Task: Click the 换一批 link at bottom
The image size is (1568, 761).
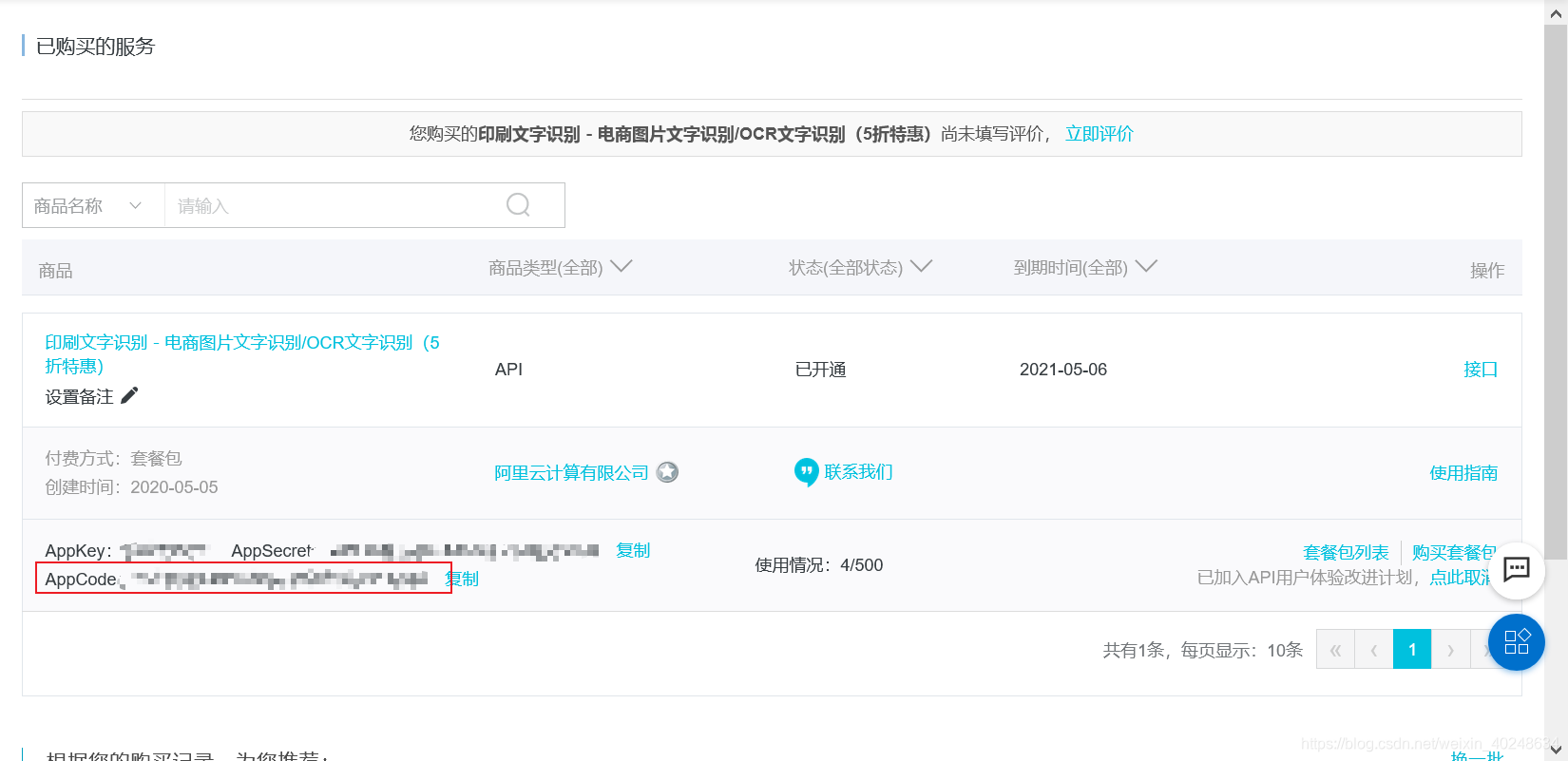Action: [x=1478, y=756]
